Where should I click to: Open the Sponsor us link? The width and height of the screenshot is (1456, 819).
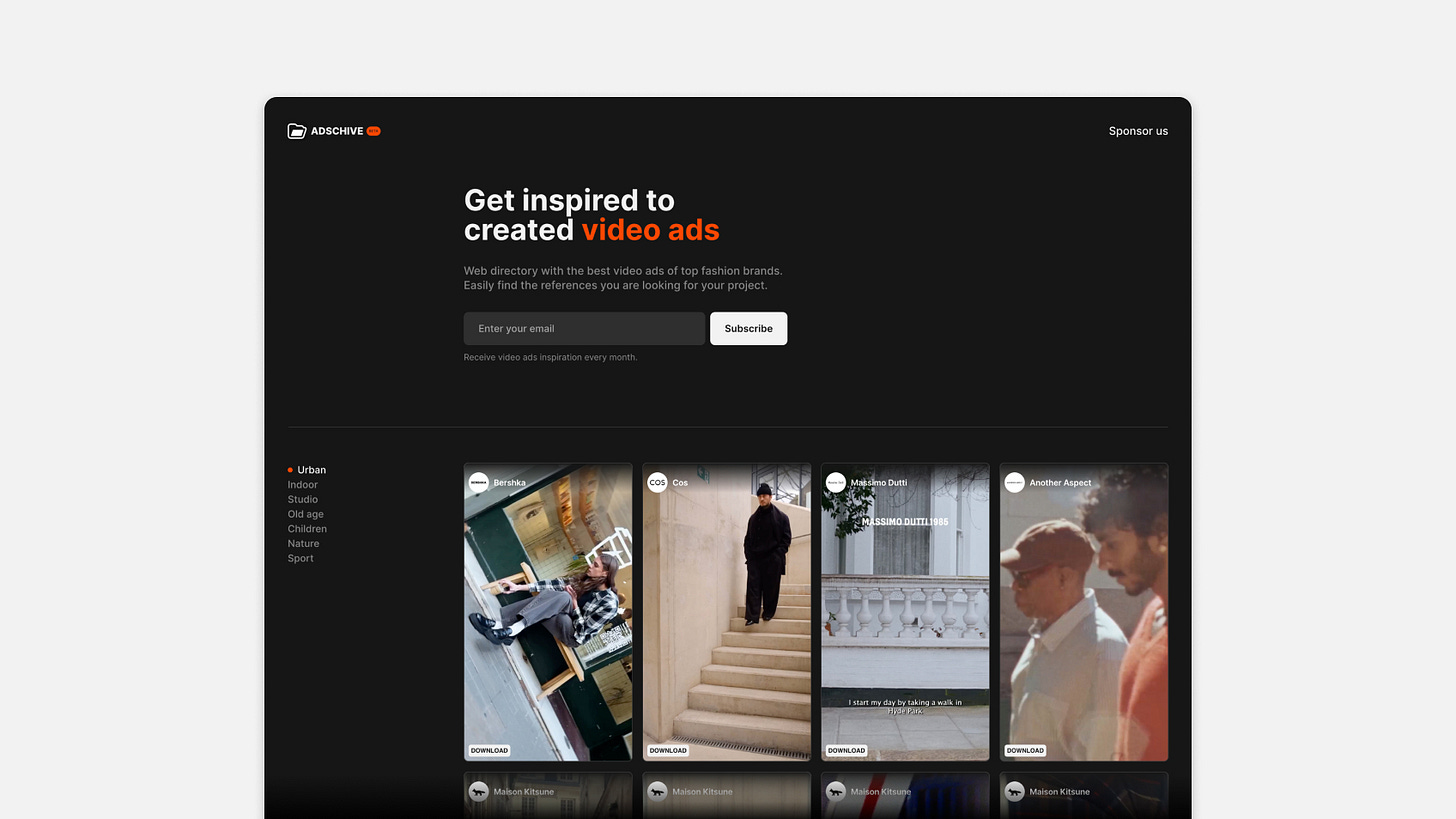tap(1138, 131)
